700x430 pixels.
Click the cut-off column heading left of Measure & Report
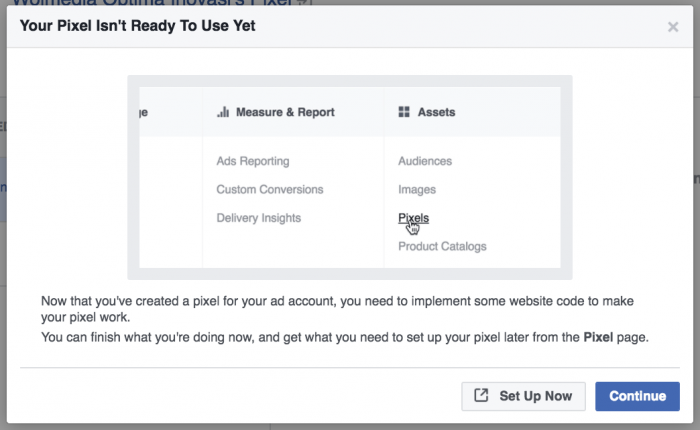142,112
